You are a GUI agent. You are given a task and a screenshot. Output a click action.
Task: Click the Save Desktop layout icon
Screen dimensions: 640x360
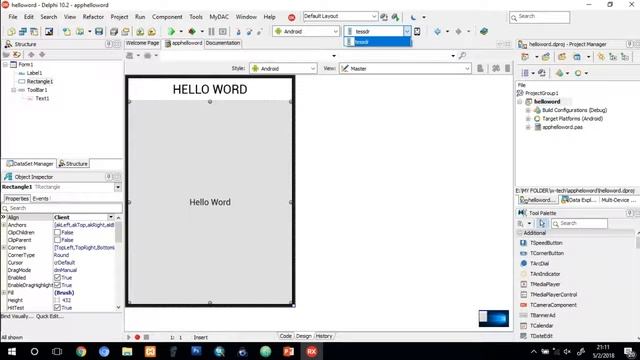pos(384,17)
